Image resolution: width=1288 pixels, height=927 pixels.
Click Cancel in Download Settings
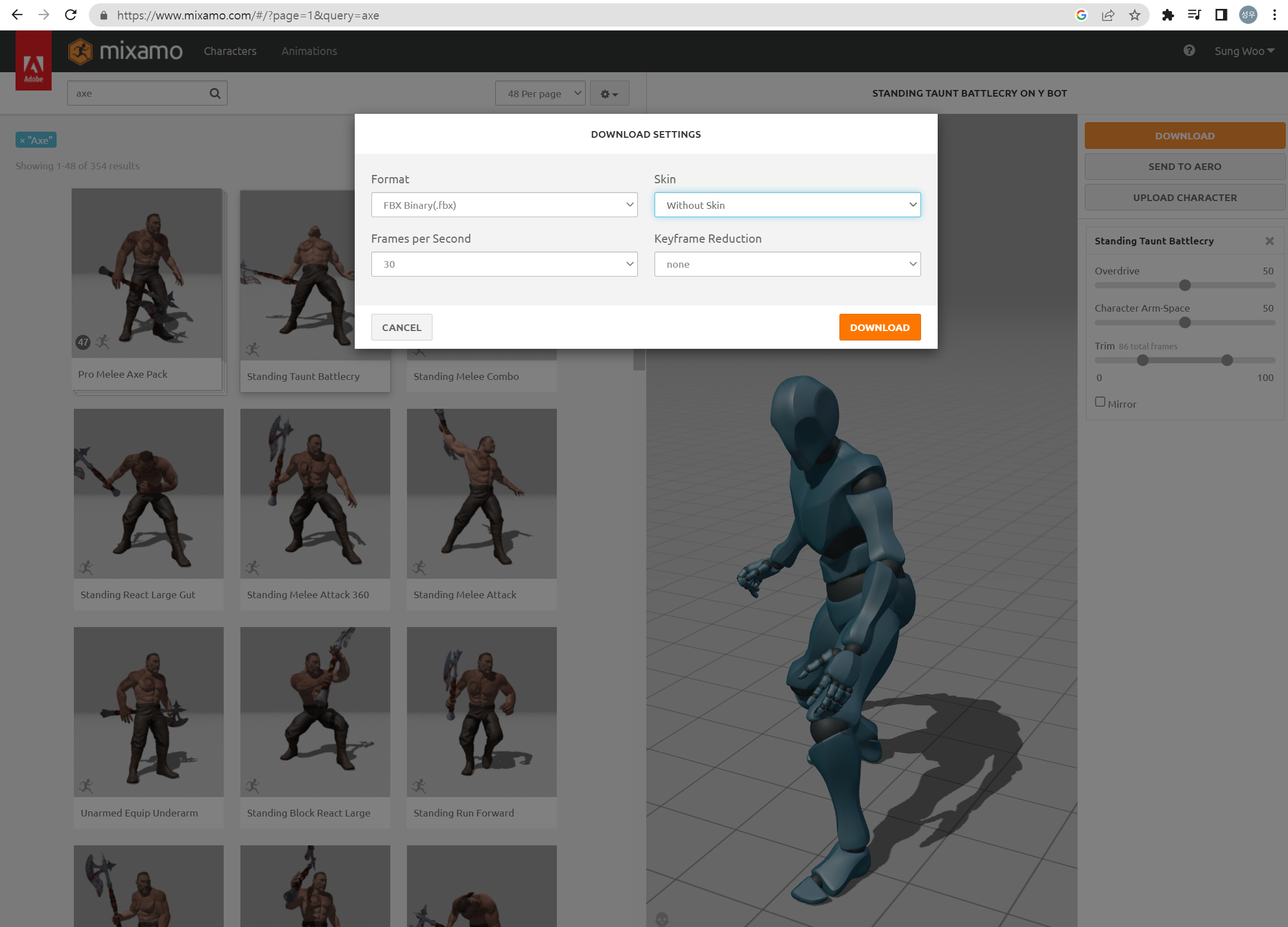401,327
